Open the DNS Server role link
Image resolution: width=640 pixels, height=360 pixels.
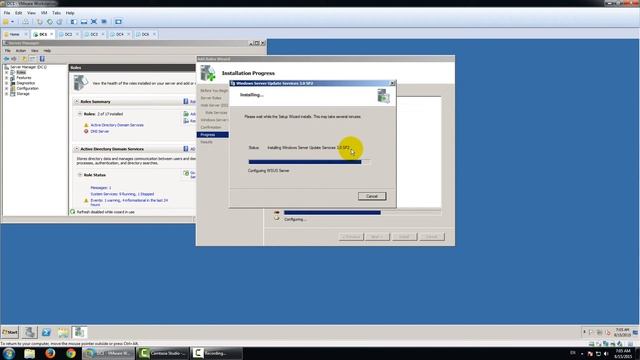[x=100, y=131]
